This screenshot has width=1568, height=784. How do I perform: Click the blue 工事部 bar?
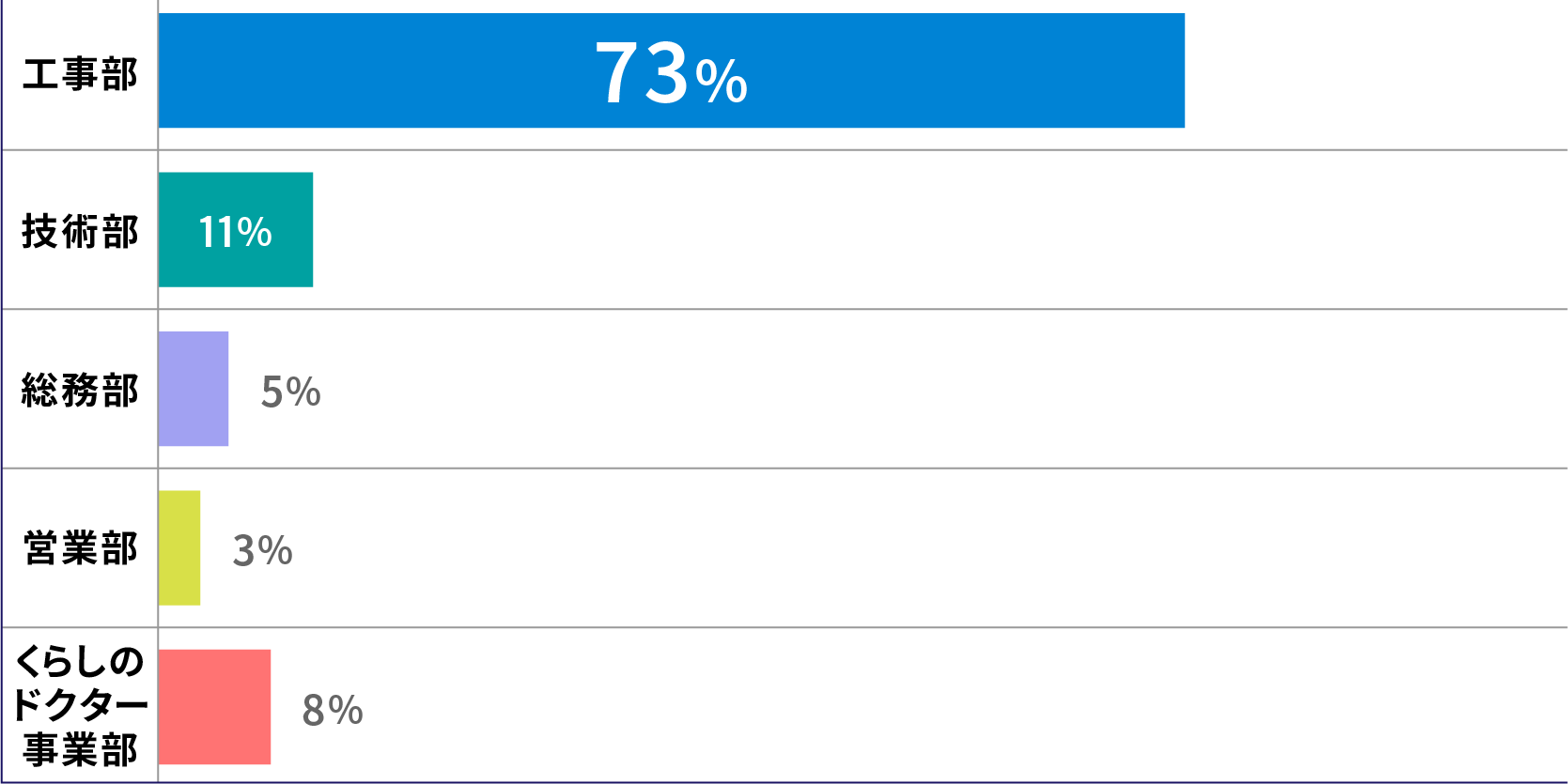(x=672, y=70)
